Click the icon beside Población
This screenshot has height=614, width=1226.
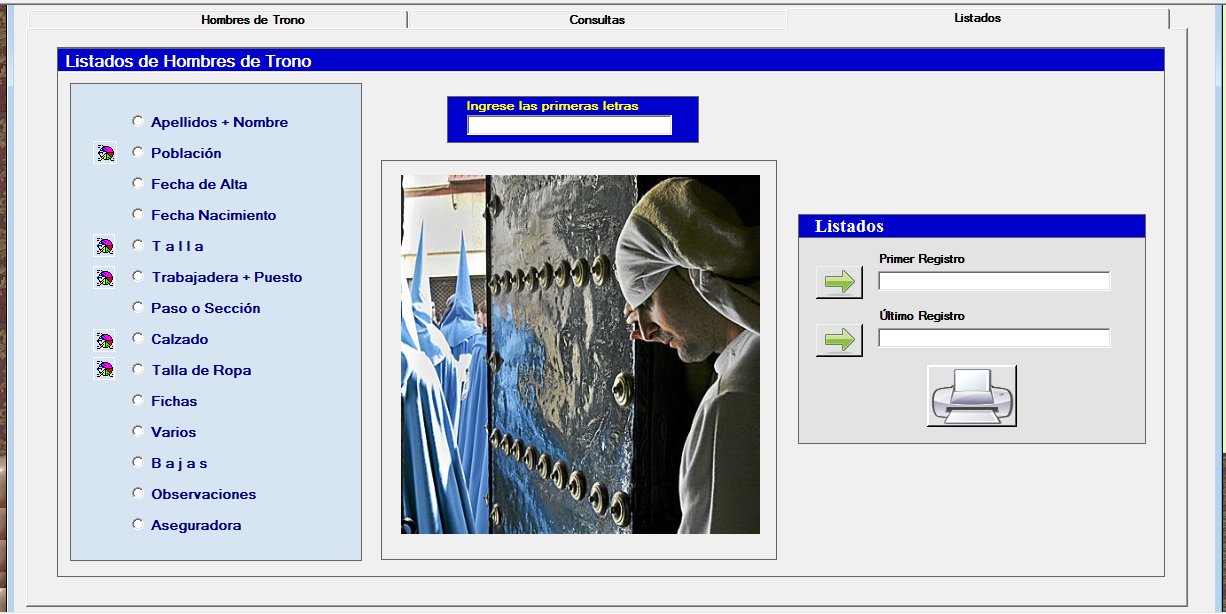point(104,153)
